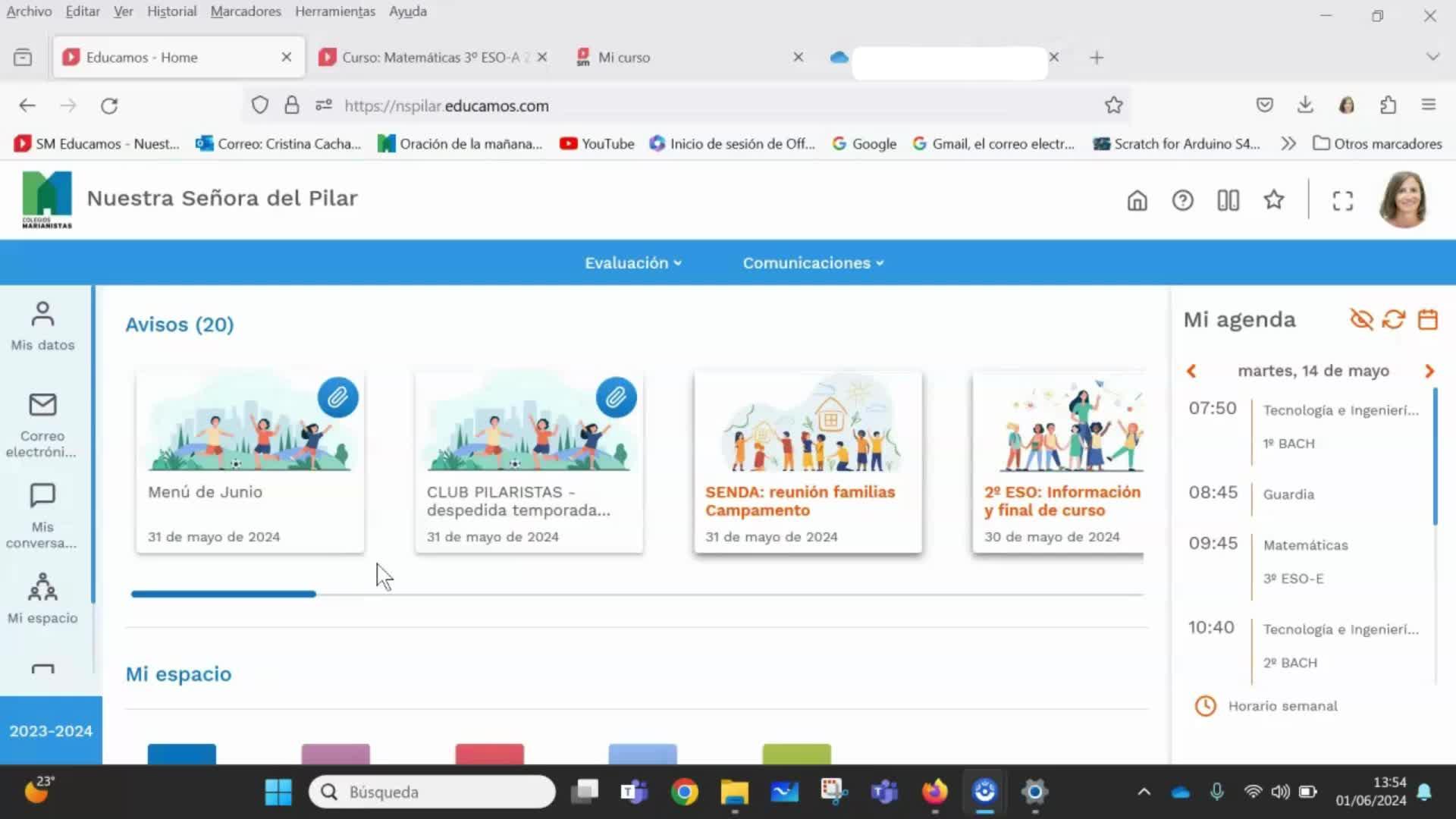Click the split columns view icon

point(1228,200)
